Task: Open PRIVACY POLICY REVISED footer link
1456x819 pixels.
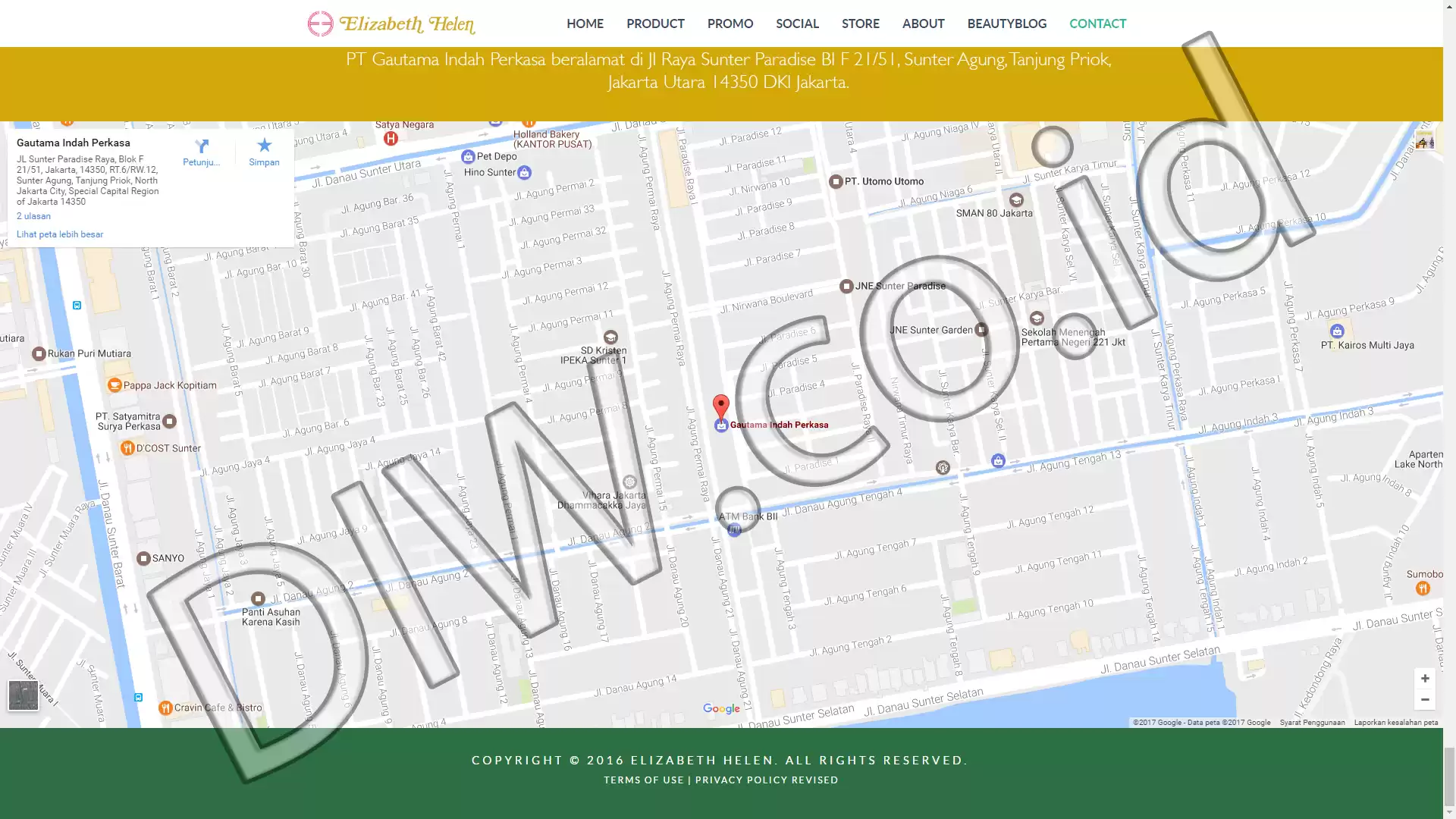Action: (767, 780)
